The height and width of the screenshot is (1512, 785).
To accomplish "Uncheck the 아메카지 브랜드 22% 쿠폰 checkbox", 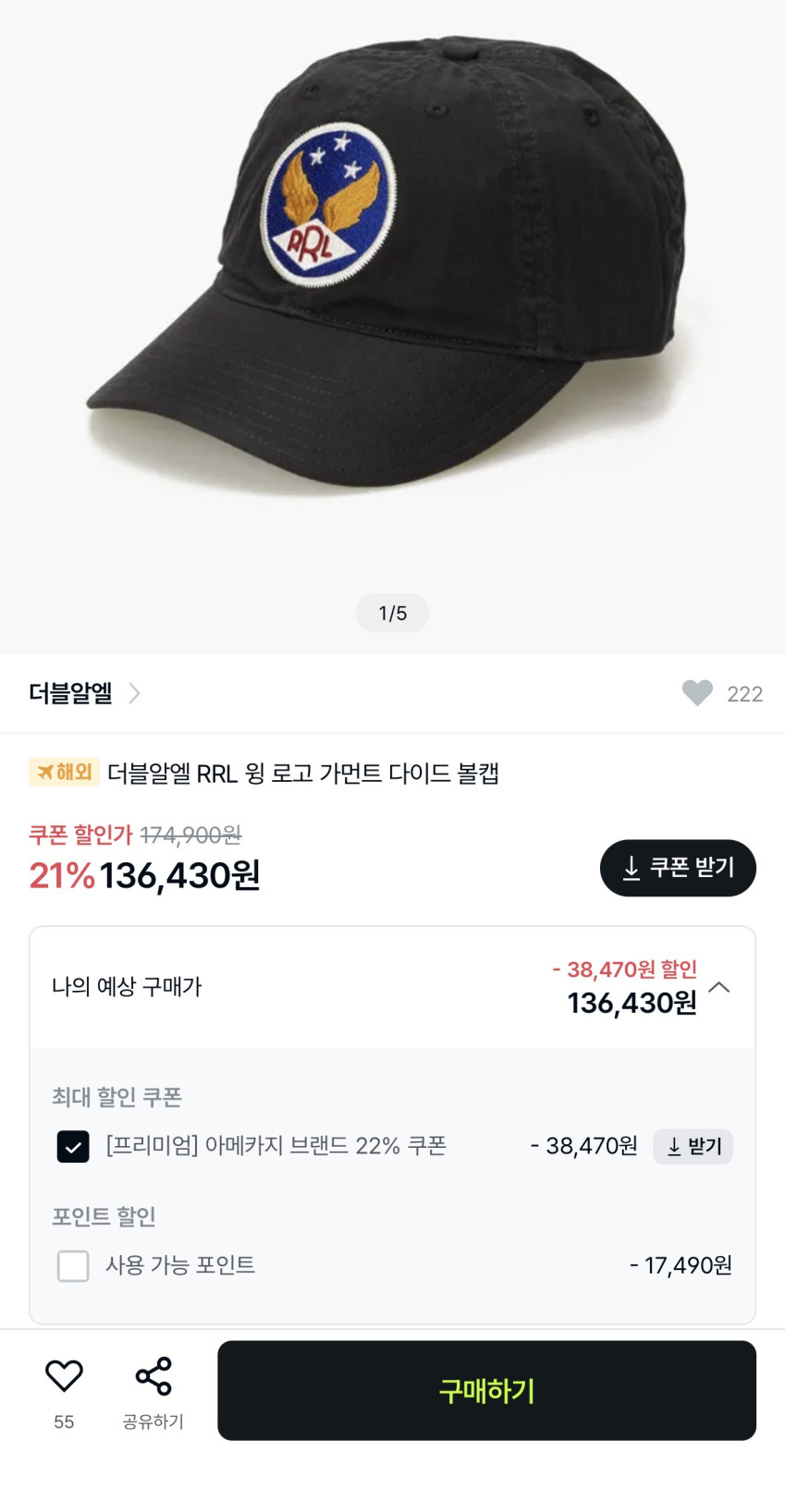I will tap(73, 1147).
